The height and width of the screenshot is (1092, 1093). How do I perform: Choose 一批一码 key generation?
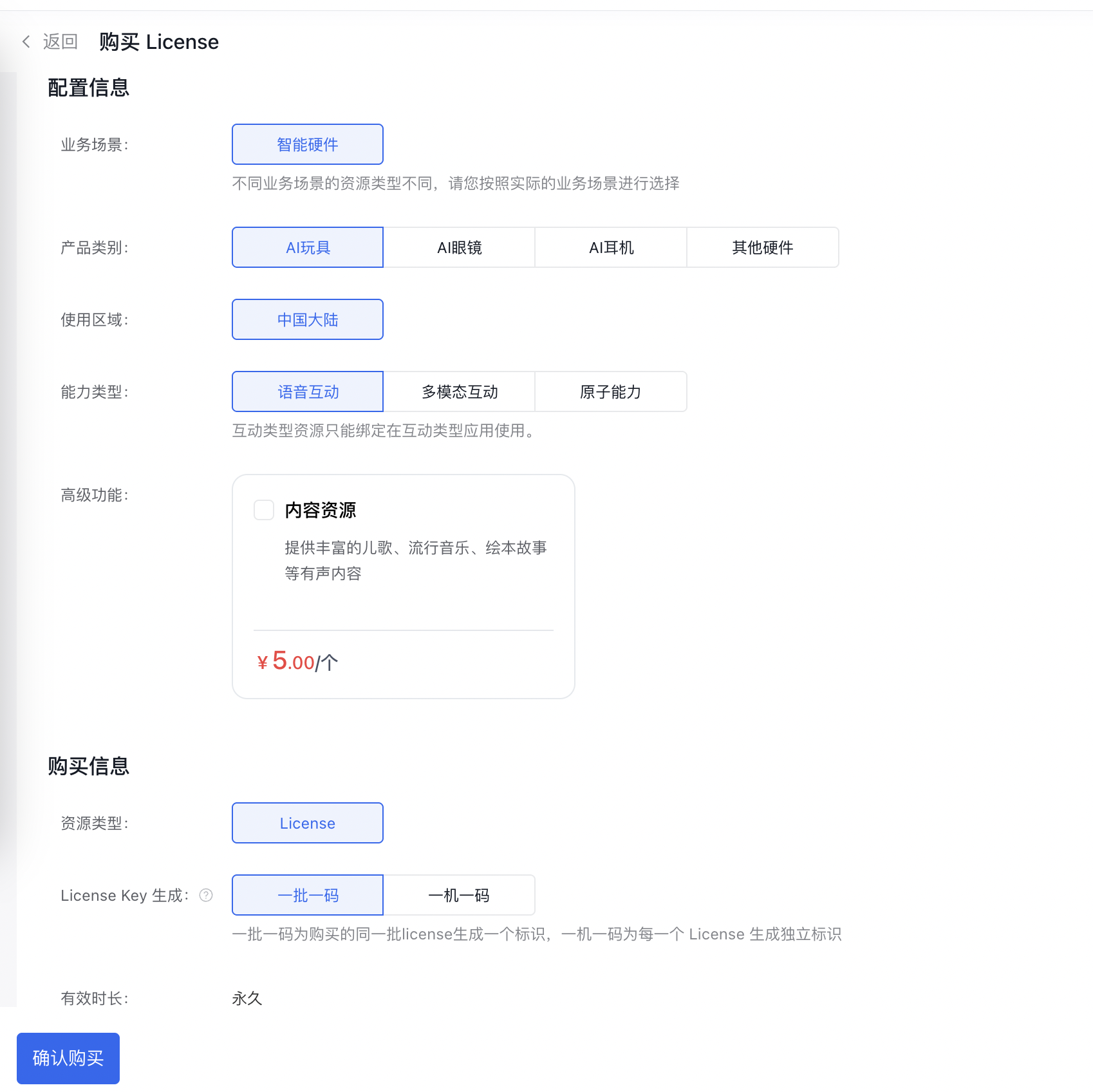coord(308,895)
